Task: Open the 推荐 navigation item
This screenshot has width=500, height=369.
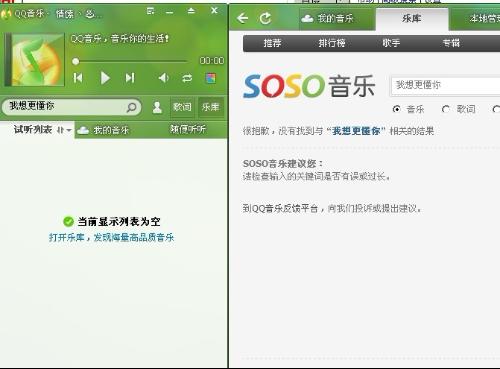Action: click(x=272, y=43)
